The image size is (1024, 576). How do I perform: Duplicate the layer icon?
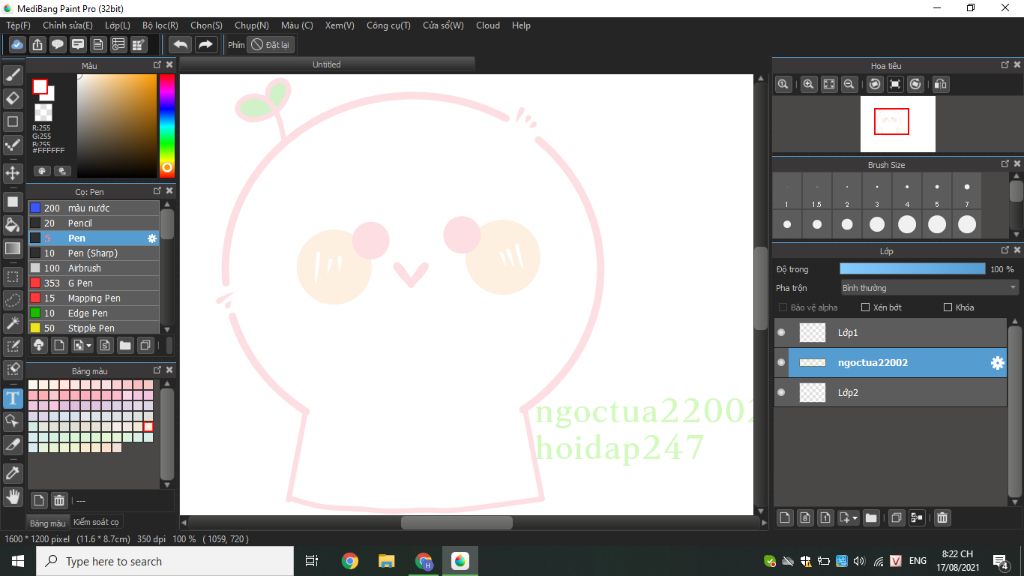[896, 518]
